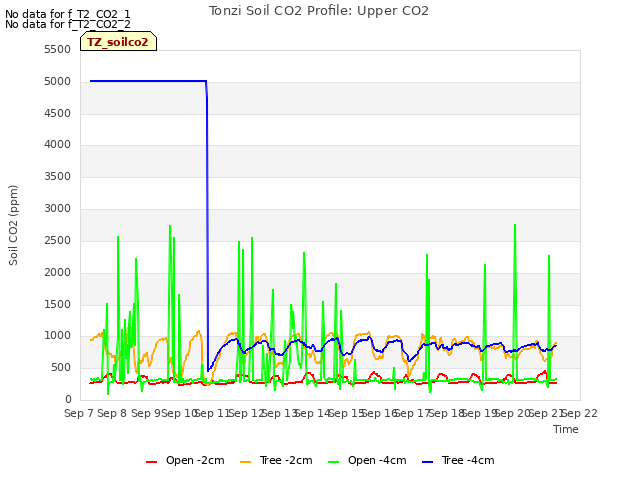Click the No data for f_T2_CO2_1 message
Image resolution: width=640 pixels, height=480 pixels.
click(68, 14)
